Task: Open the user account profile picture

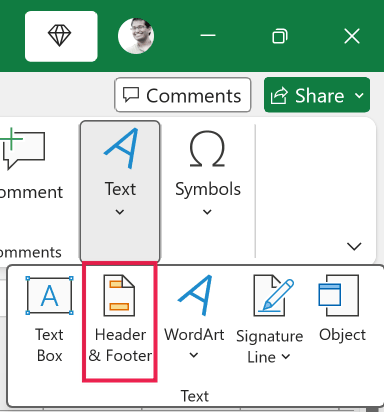Action: 136,36
